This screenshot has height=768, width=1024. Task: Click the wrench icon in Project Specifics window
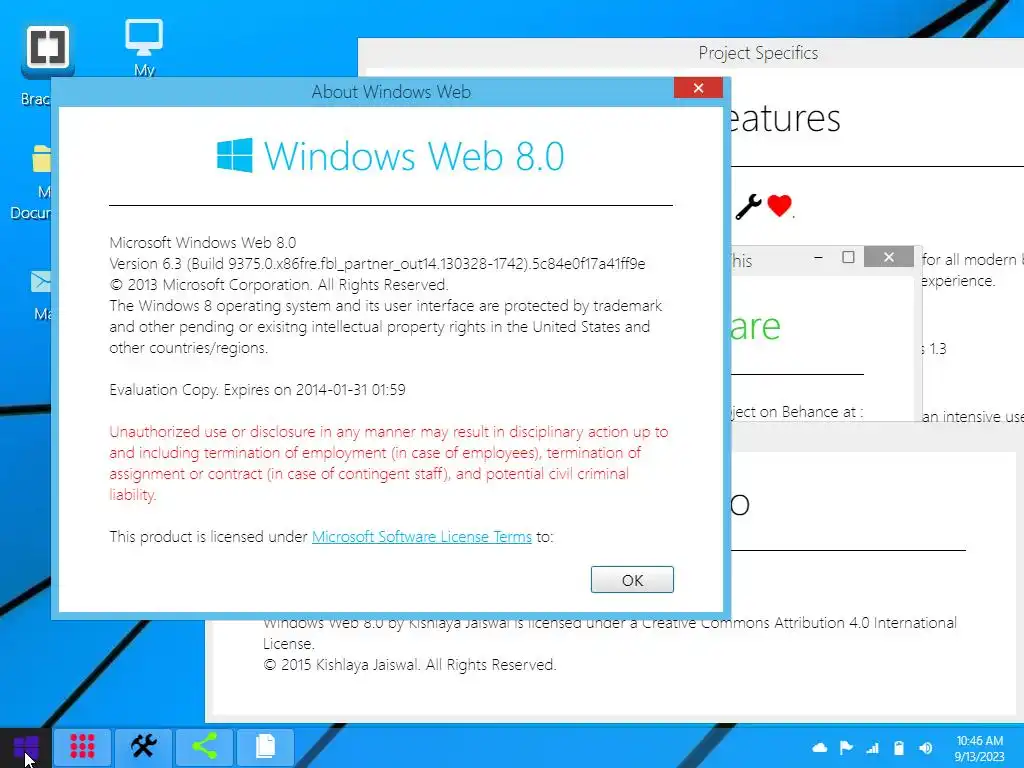[748, 207]
